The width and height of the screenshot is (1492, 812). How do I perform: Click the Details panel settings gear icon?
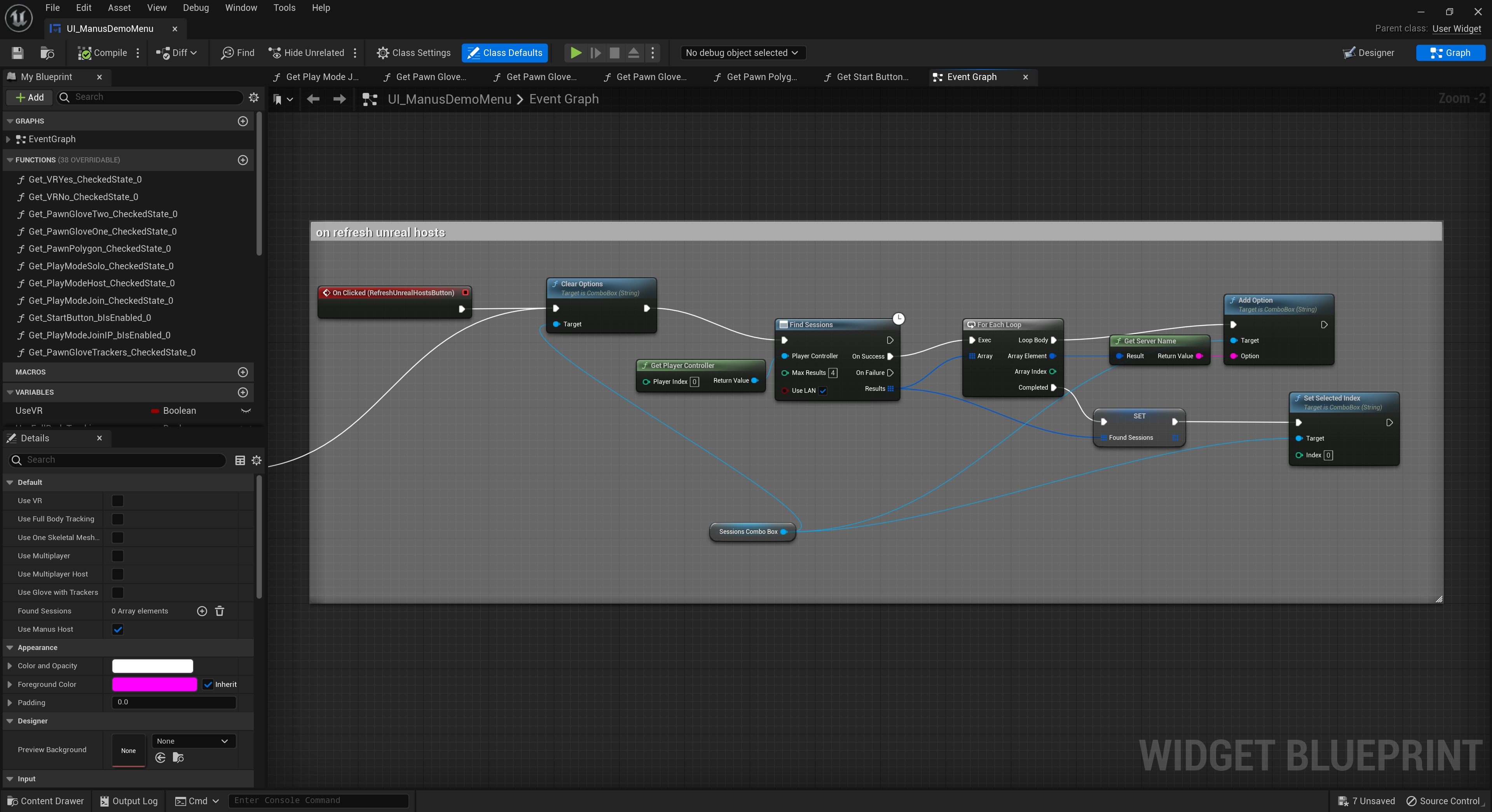pyautogui.click(x=257, y=460)
